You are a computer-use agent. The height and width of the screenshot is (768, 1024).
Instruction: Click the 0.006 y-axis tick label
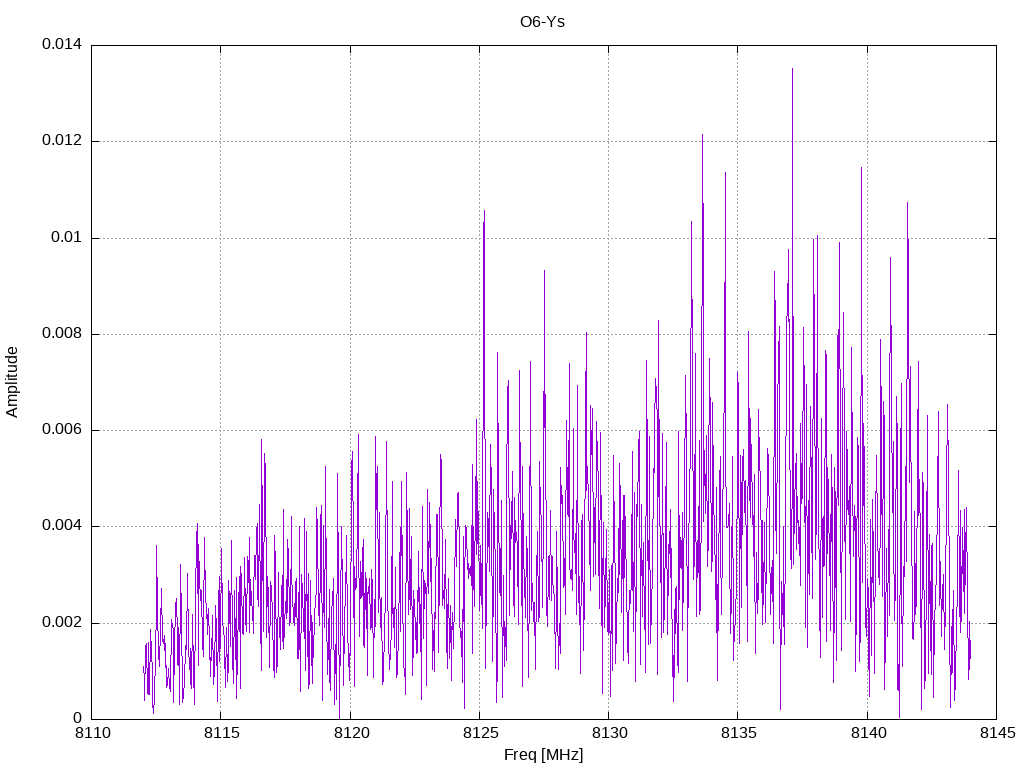click(62, 429)
